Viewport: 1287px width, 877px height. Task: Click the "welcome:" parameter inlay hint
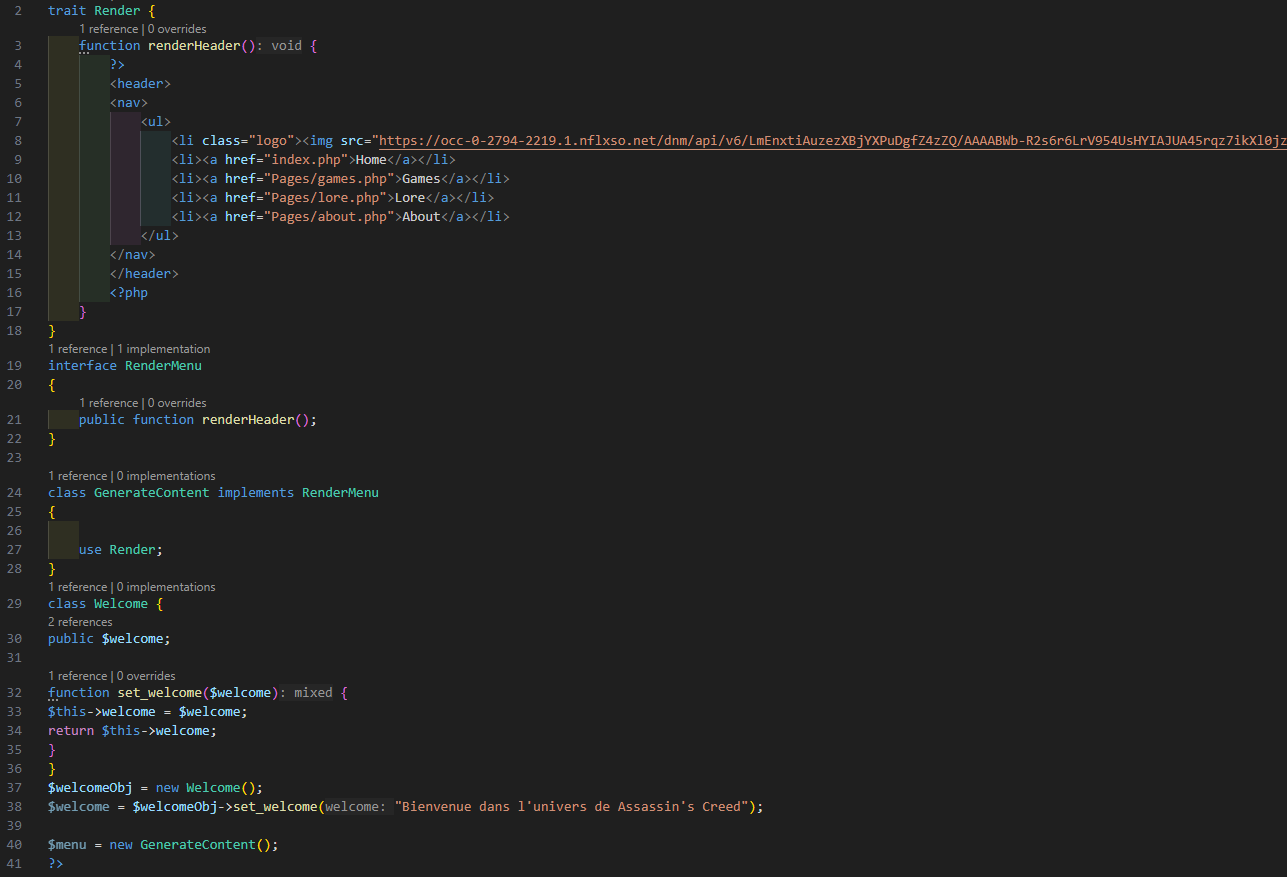pyautogui.click(x=357, y=807)
